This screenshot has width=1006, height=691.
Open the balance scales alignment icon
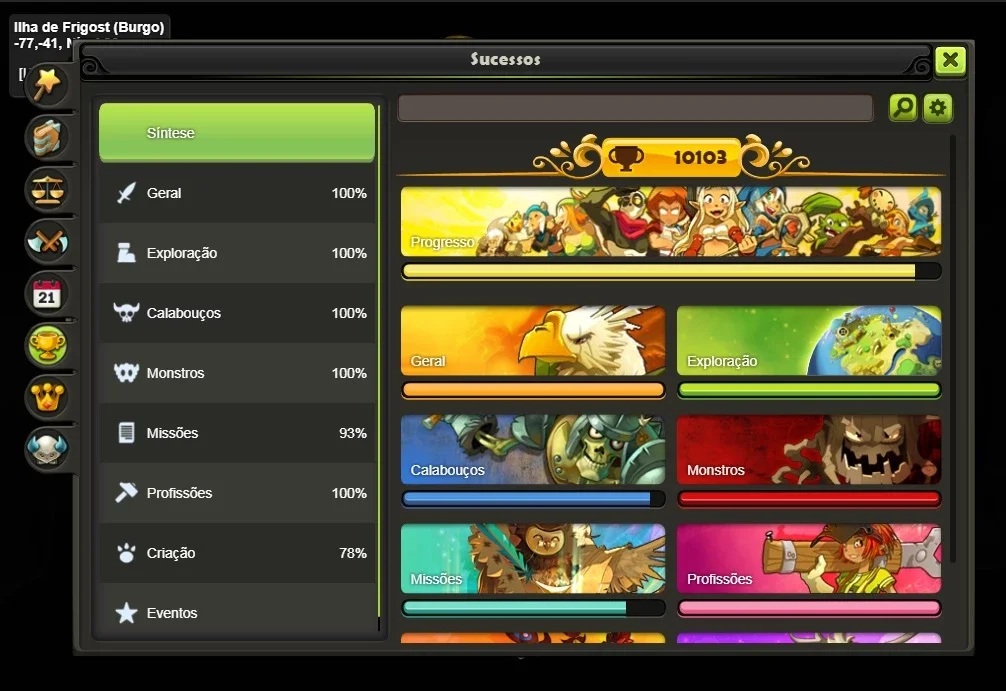tap(47, 190)
